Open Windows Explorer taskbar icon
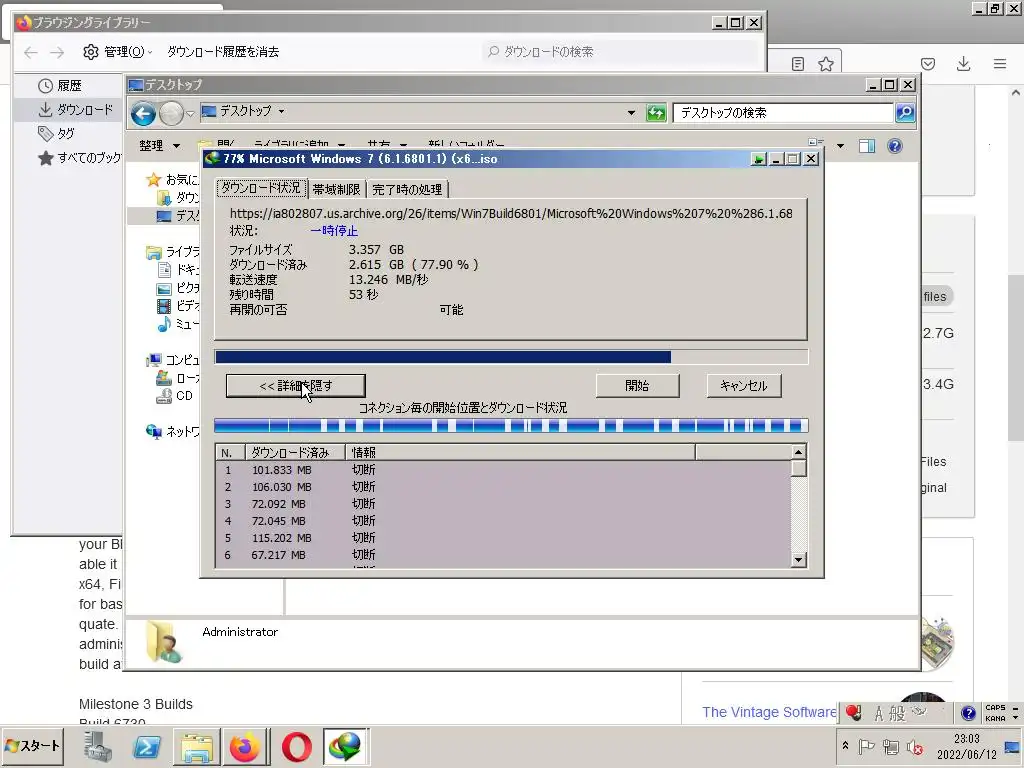1024x768 pixels. click(x=197, y=746)
